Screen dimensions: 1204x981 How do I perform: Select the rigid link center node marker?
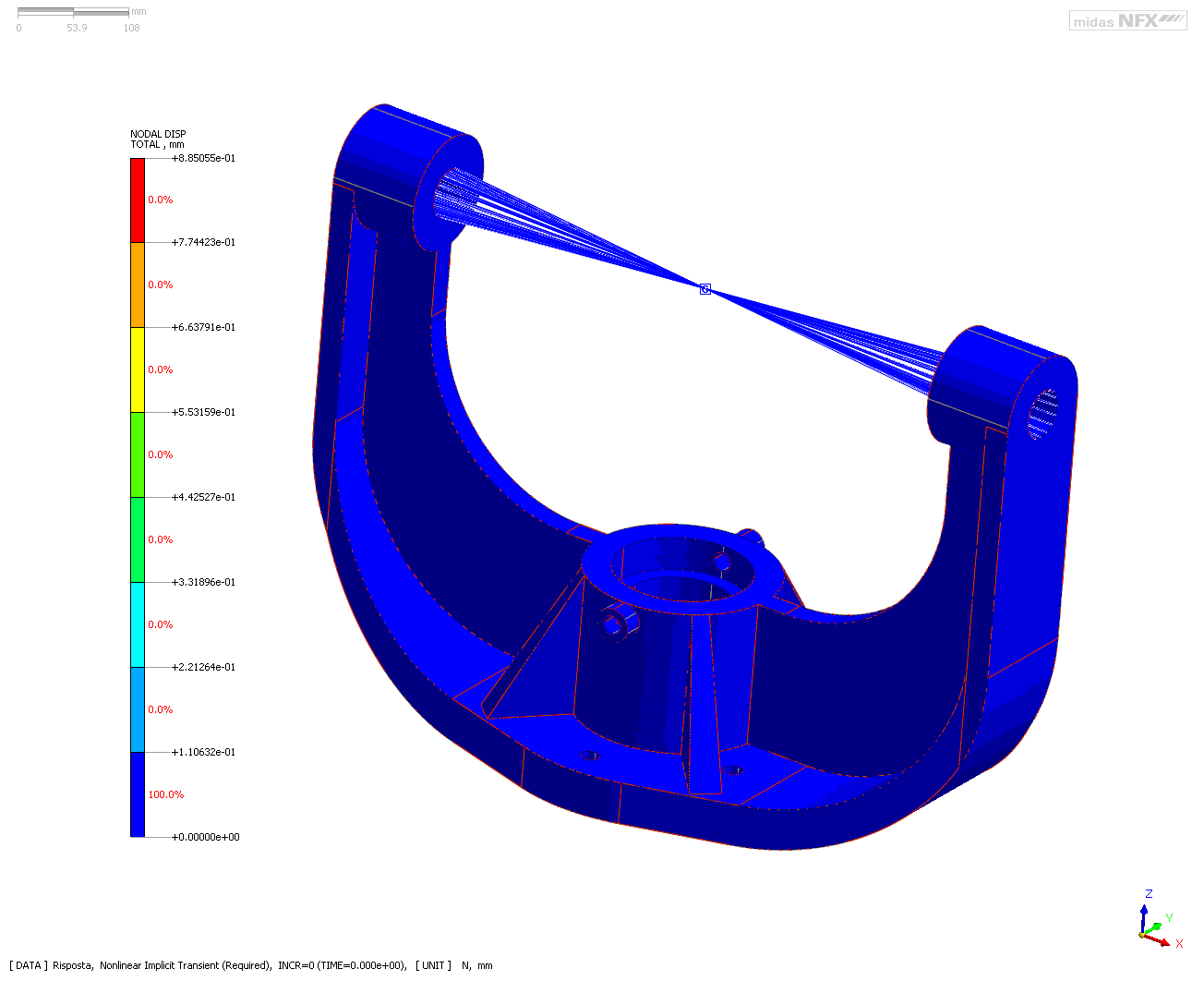[705, 289]
